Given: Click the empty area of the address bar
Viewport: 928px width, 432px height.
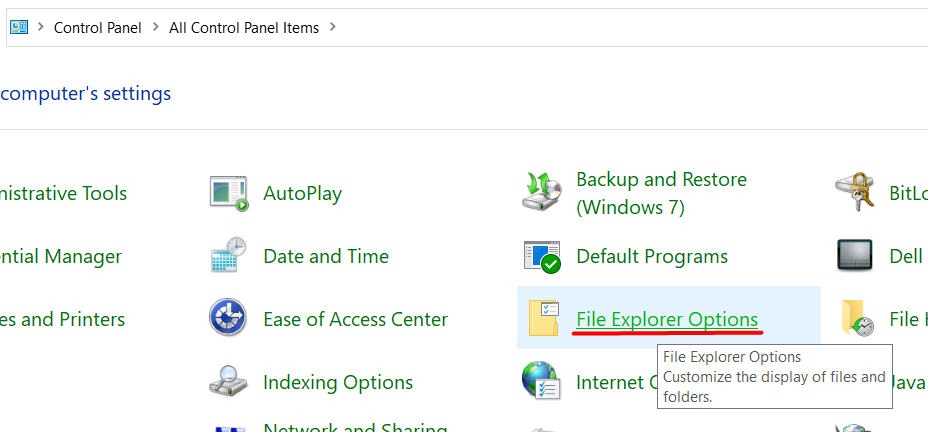Looking at the screenshot, I should [630, 28].
